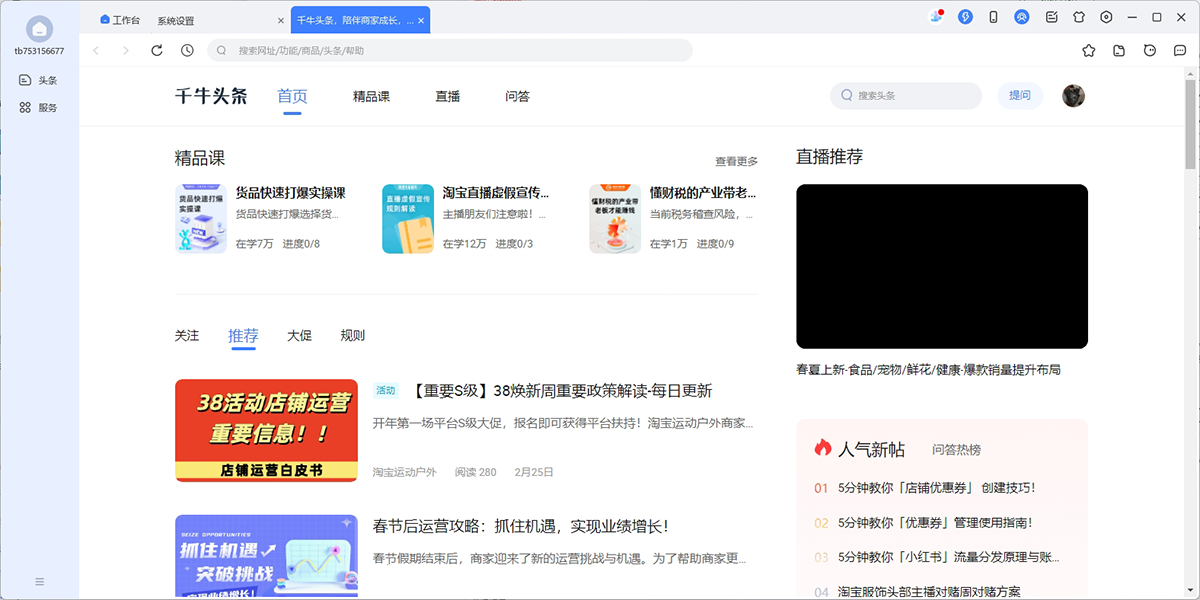Close the 系统设置 tab
This screenshot has width=1200, height=600.
click(x=280, y=20)
